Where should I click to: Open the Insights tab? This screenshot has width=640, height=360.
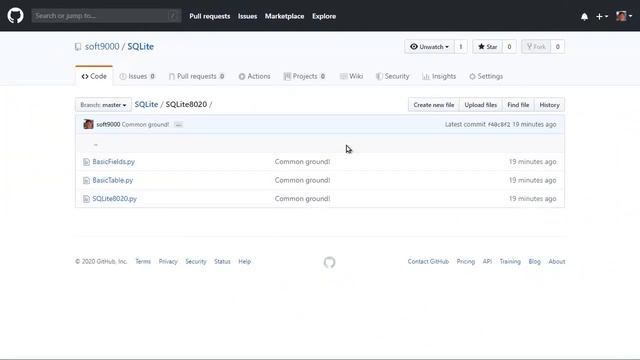coord(439,76)
